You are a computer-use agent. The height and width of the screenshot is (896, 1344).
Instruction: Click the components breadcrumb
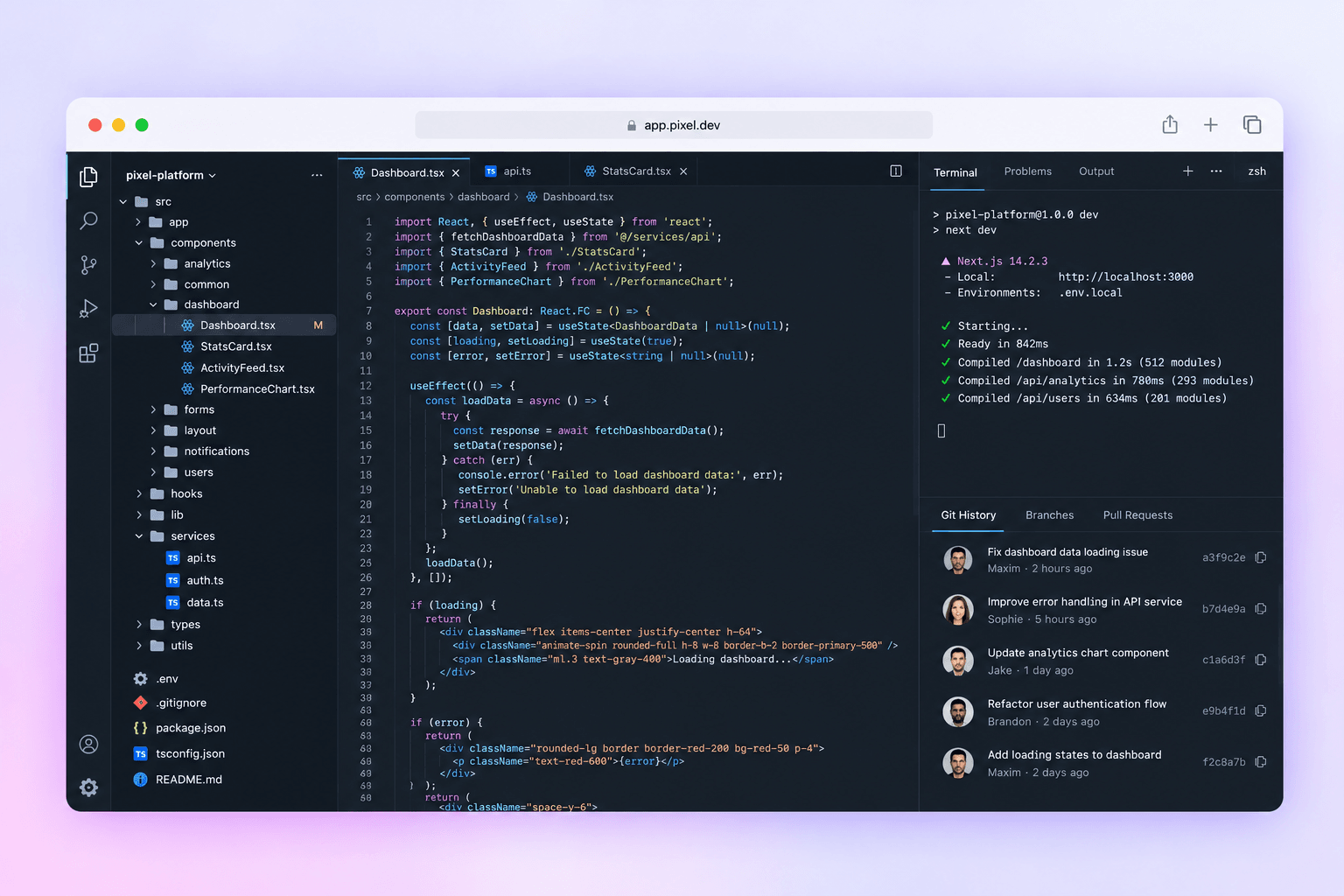click(x=415, y=197)
